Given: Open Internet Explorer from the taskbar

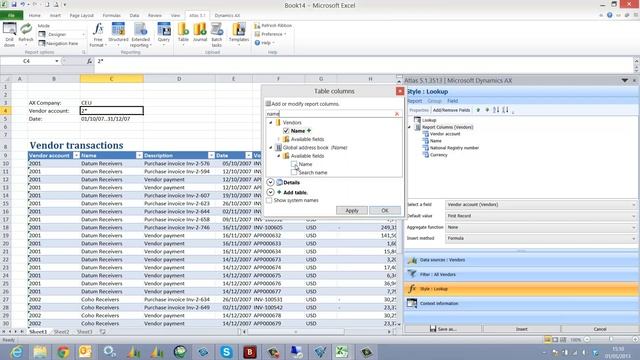Looking at the screenshot, I should tap(16, 351).
